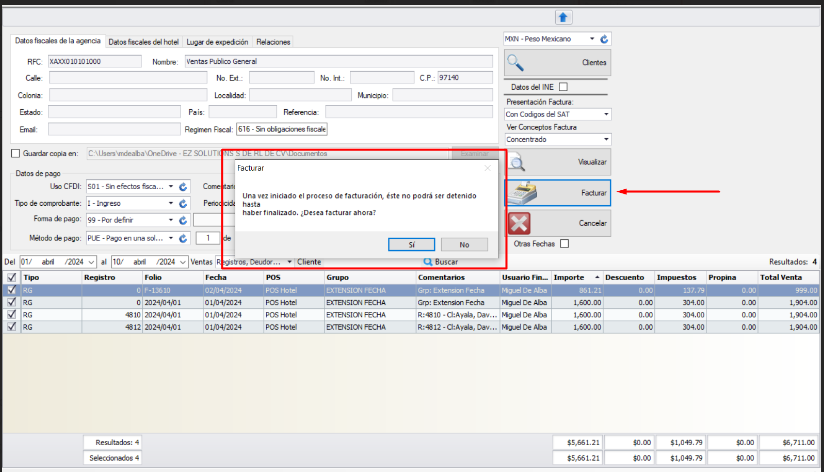Screen dimensions: 824x472
Task: Select the 861.21 importe cell
Action: tap(577, 290)
